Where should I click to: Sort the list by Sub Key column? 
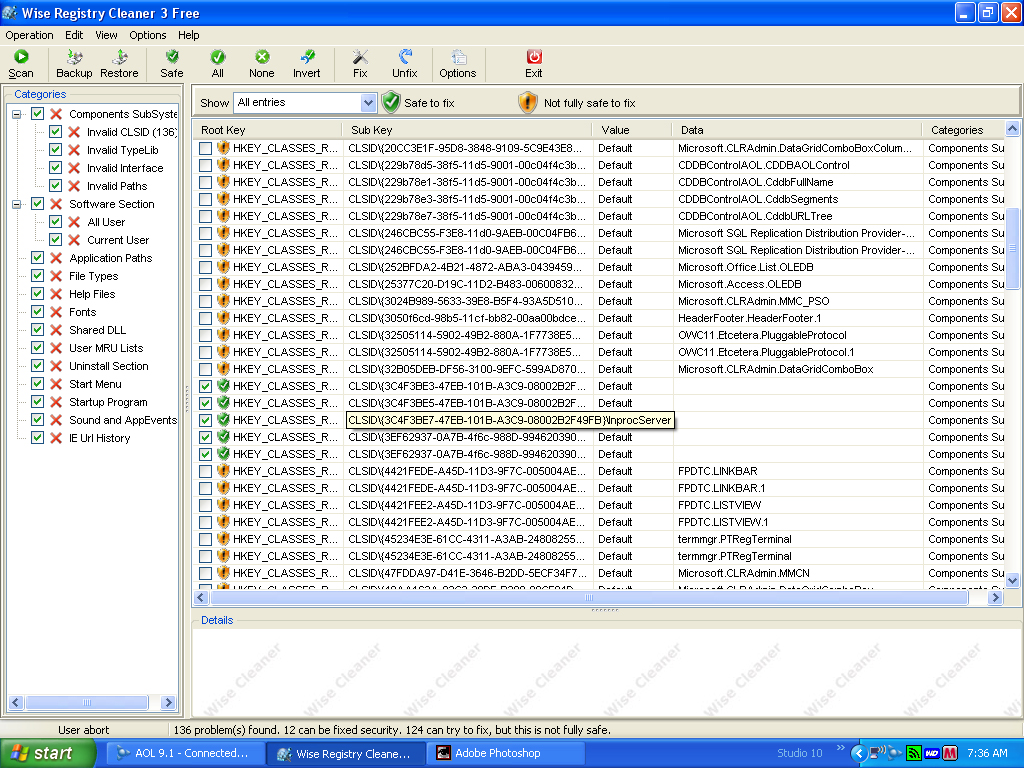(x=468, y=130)
